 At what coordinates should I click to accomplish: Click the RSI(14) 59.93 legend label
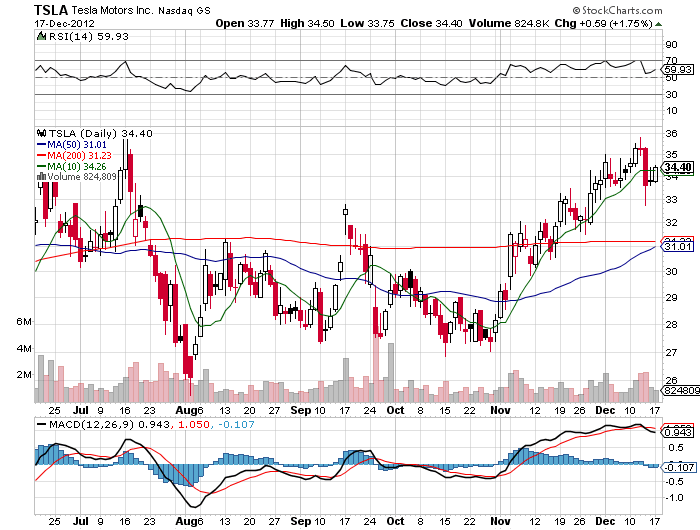[88, 36]
